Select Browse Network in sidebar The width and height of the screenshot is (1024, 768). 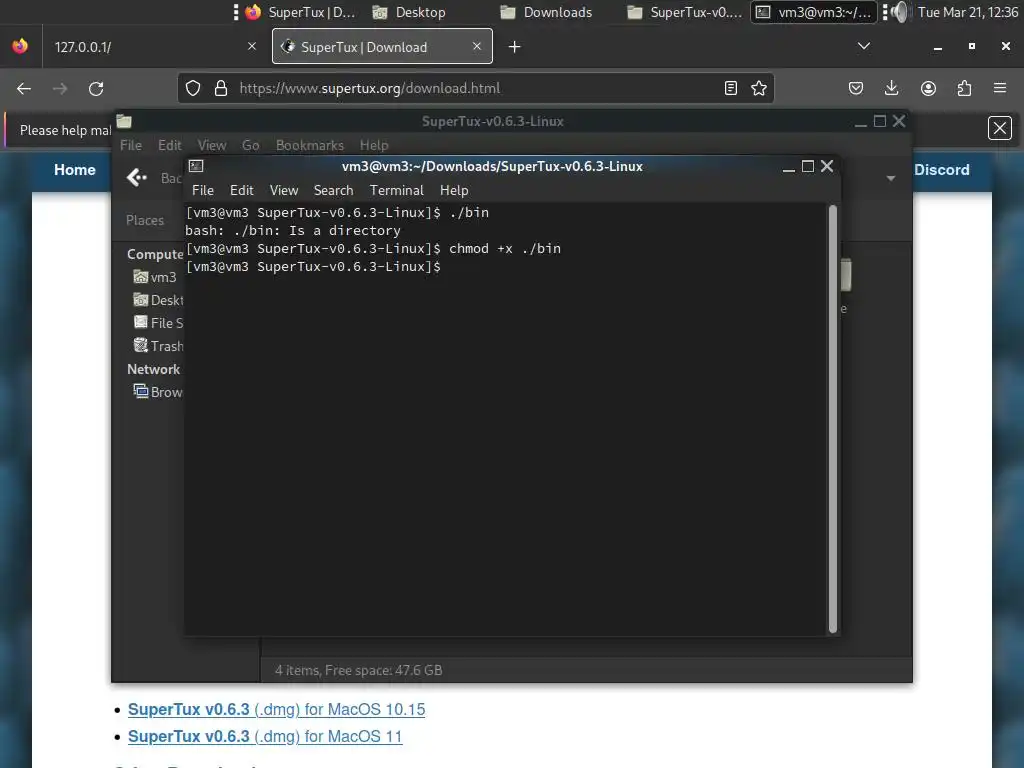158,392
